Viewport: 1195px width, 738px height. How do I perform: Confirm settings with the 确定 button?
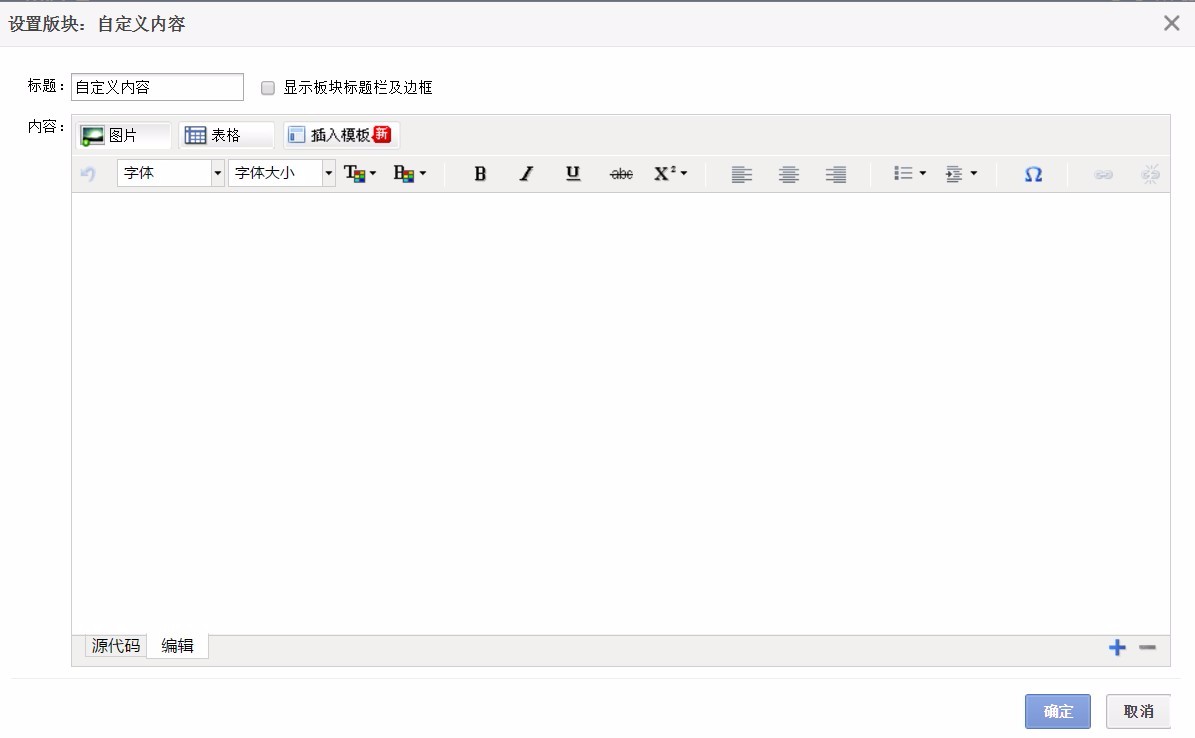click(x=1057, y=711)
